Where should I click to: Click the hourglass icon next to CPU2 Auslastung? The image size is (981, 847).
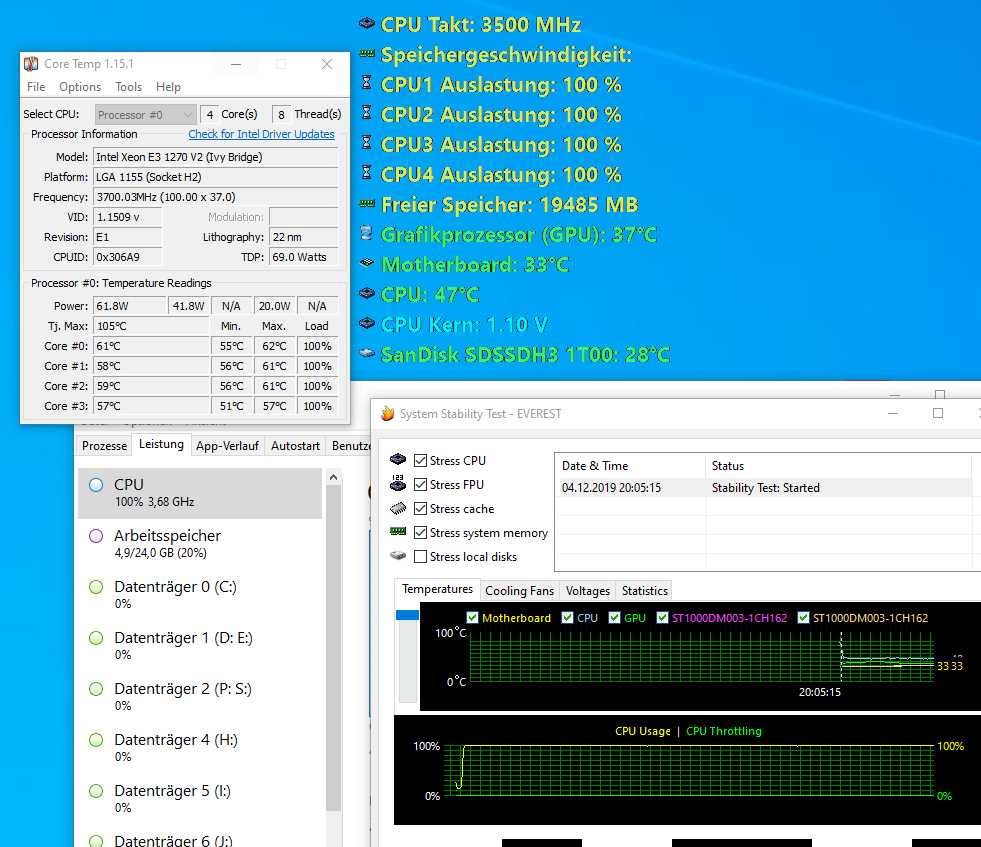[x=367, y=113]
